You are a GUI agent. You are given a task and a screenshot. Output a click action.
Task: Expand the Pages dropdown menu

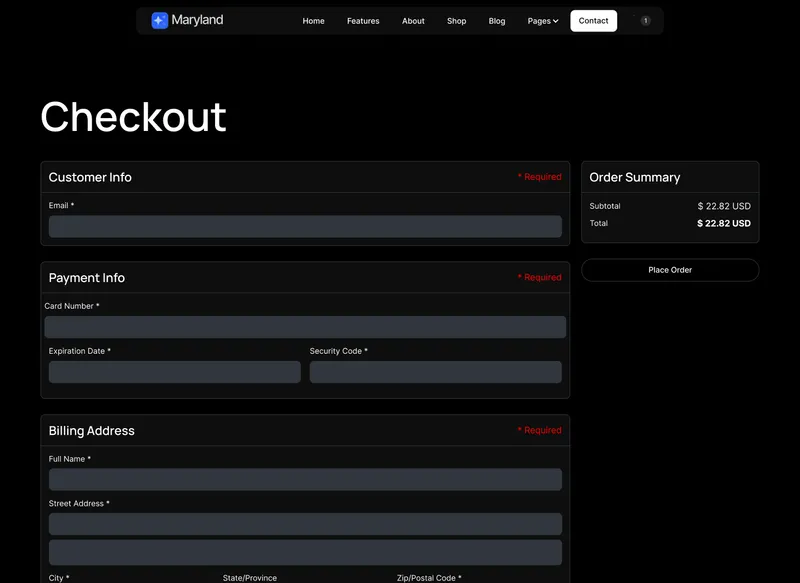coord(541,20)
